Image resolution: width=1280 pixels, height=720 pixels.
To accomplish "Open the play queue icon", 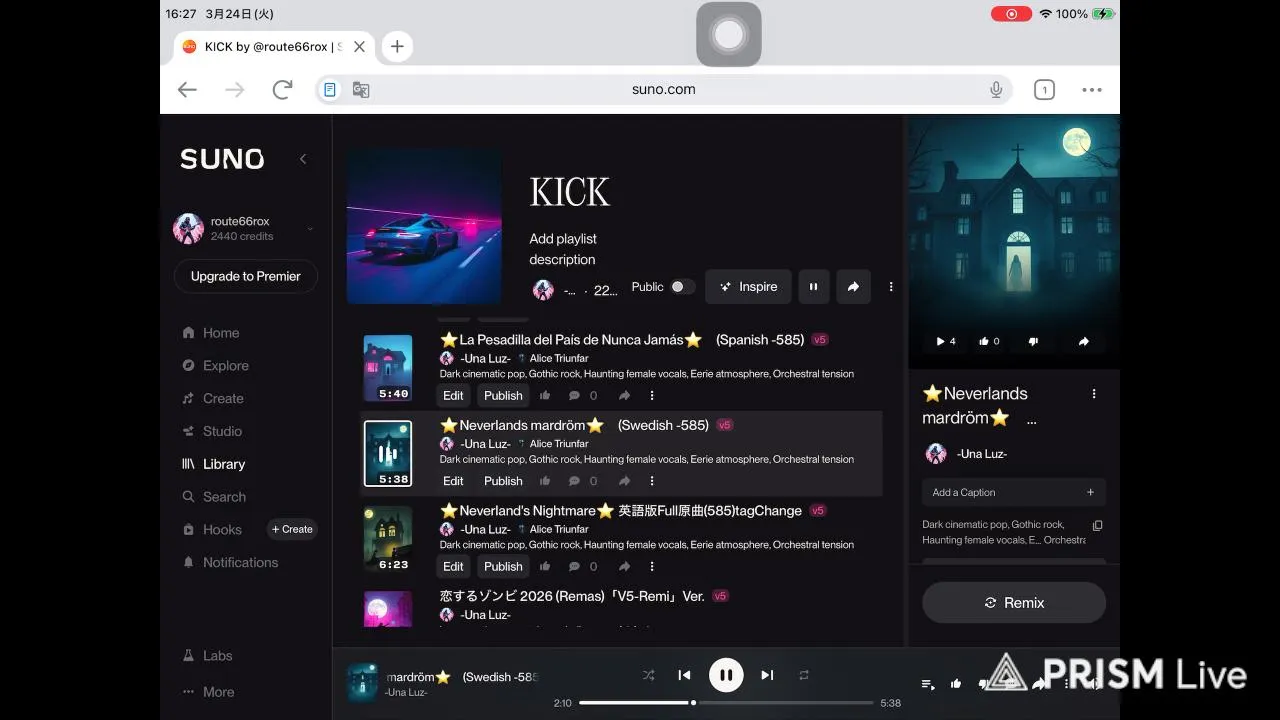I will (x=928, y=684).
